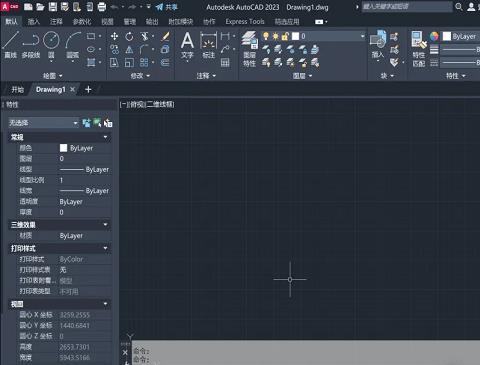480x365 pixels.
Task: Toggle PICKADD button in properties palette
Action: 86,123
